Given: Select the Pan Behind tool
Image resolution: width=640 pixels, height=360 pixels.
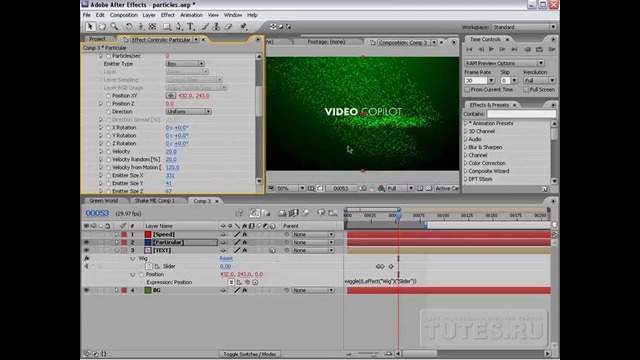Looking at the screenshot, I should pos(152,27).
